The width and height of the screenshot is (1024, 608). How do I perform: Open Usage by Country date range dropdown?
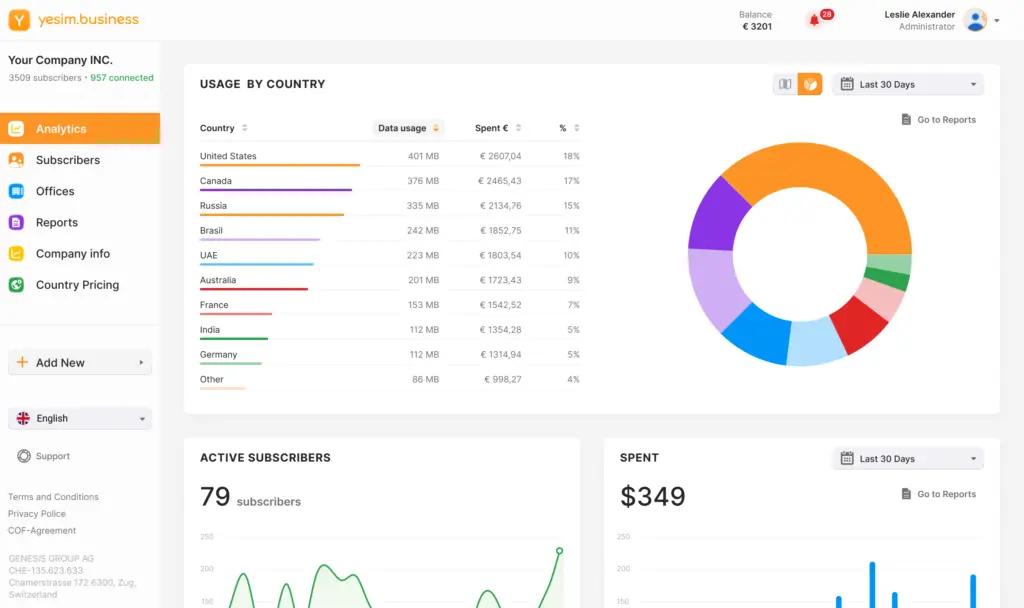[x=908, y=85]
